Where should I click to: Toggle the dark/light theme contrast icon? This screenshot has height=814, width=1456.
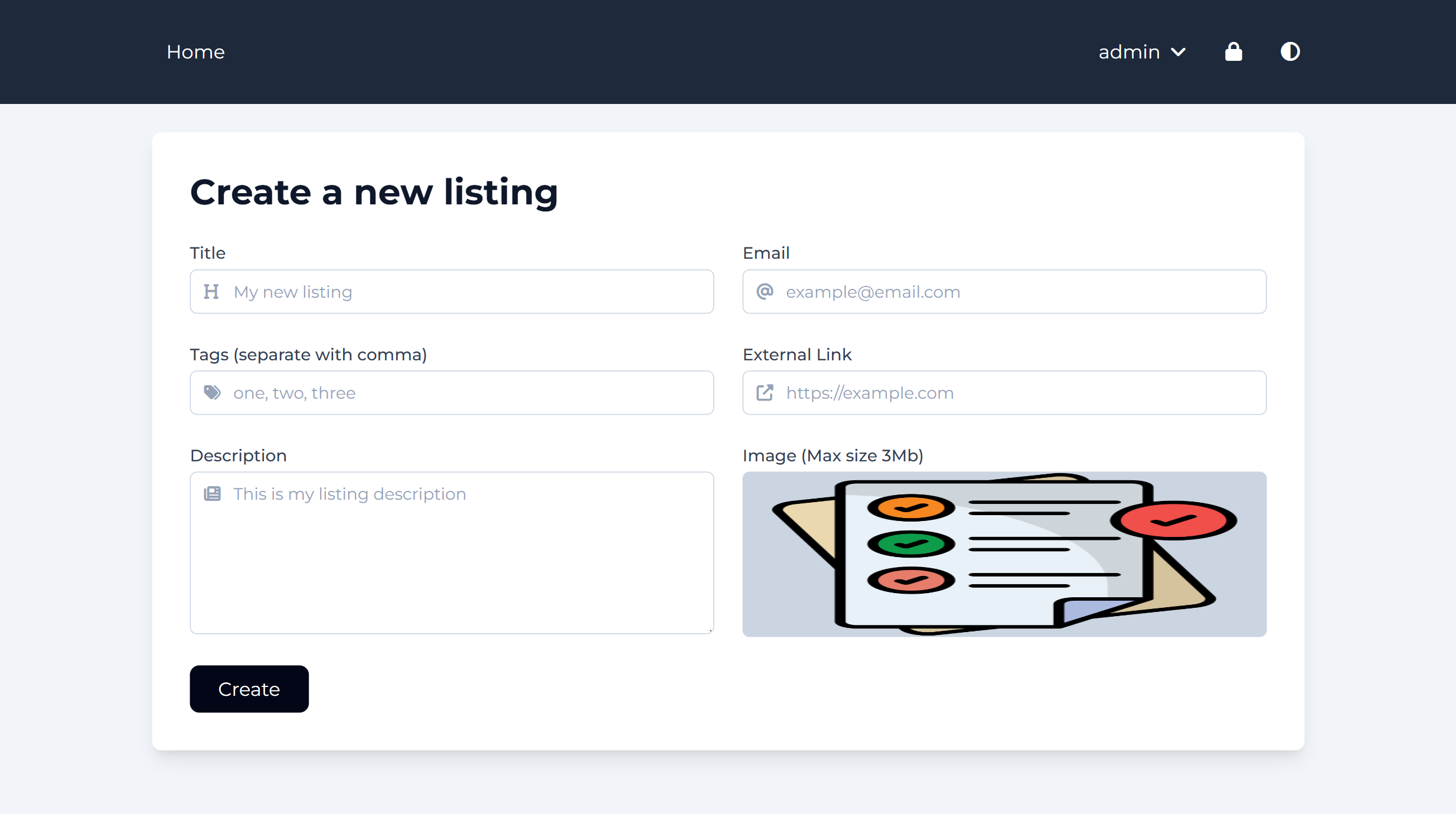pos(1290,52)
